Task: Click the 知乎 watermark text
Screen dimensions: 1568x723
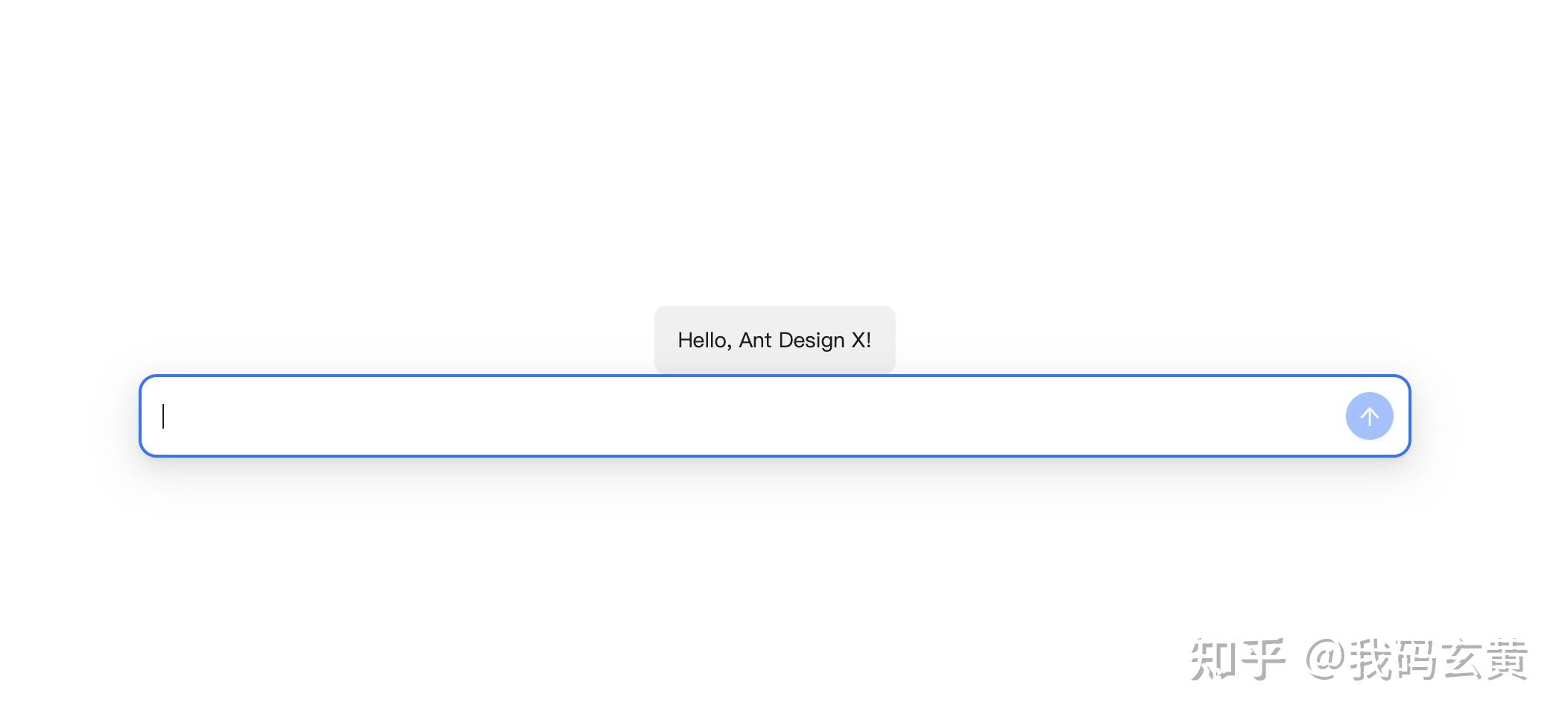Action: [1237, 660]
